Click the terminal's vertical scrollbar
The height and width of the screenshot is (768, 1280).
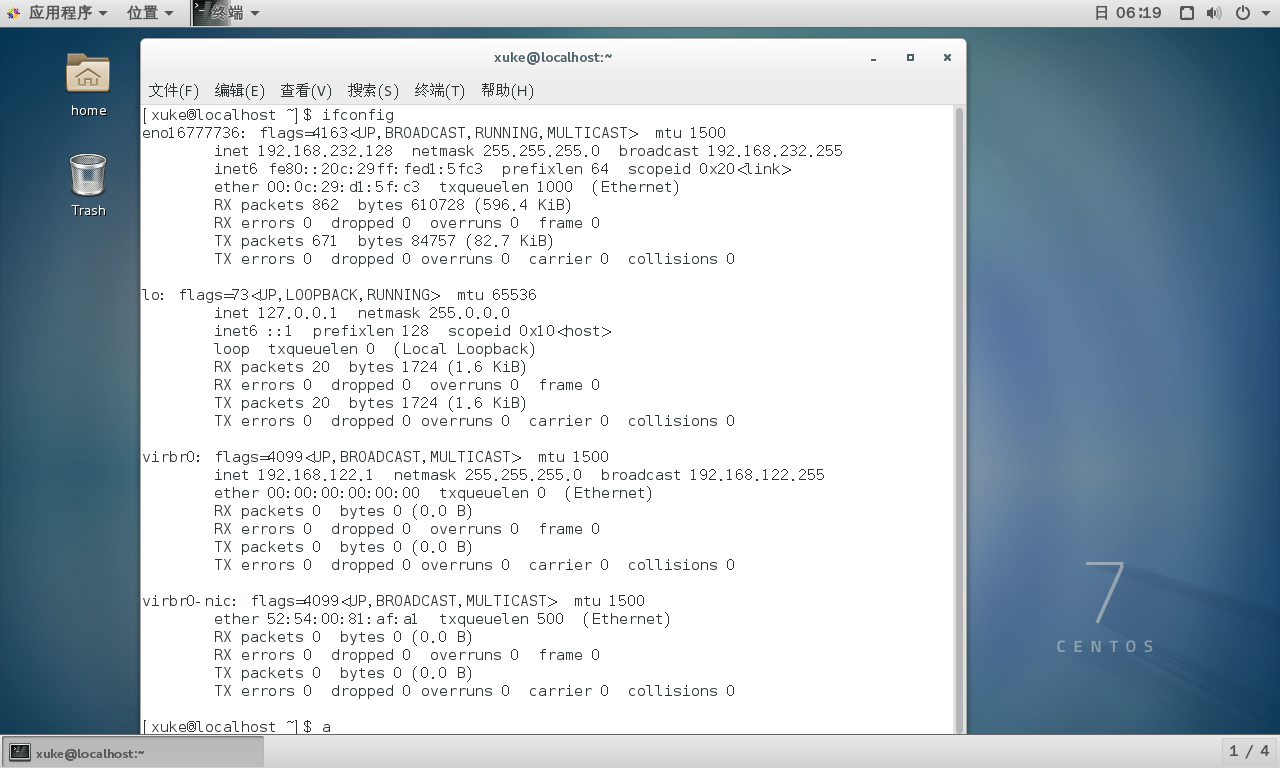click(960, 419)
